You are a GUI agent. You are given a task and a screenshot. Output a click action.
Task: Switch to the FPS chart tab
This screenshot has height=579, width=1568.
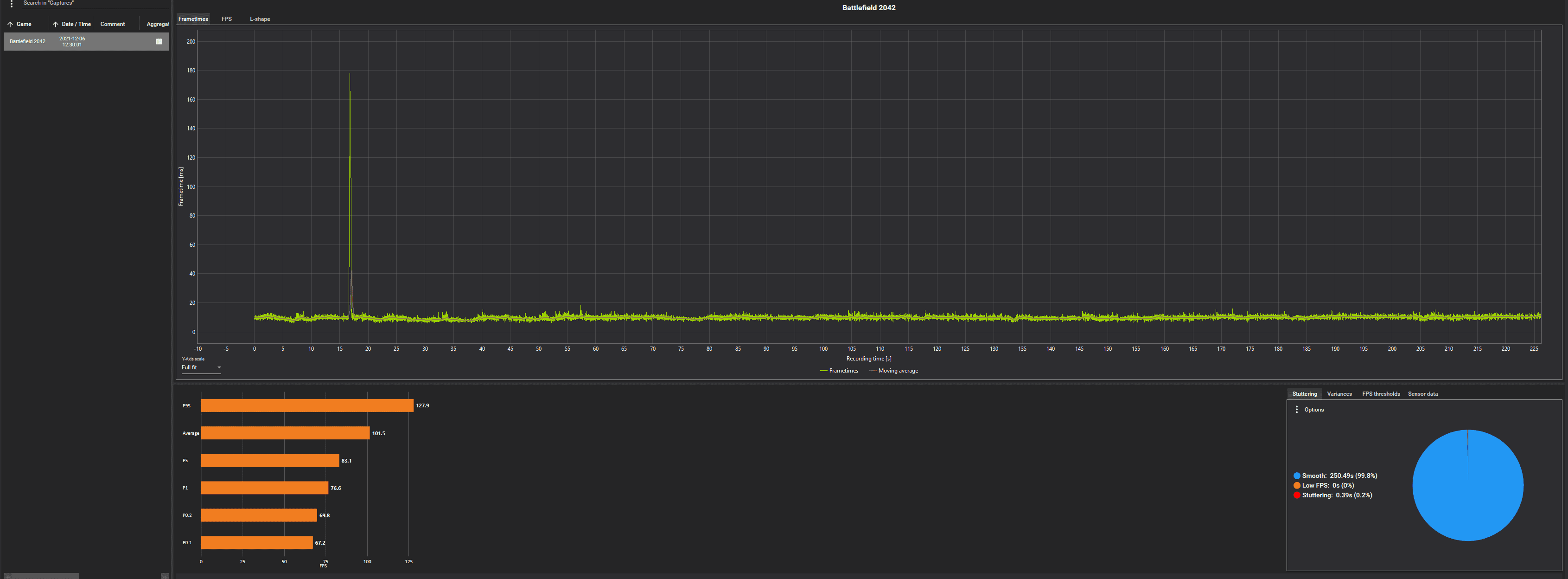pyautogui.click(x=226, y=19)
